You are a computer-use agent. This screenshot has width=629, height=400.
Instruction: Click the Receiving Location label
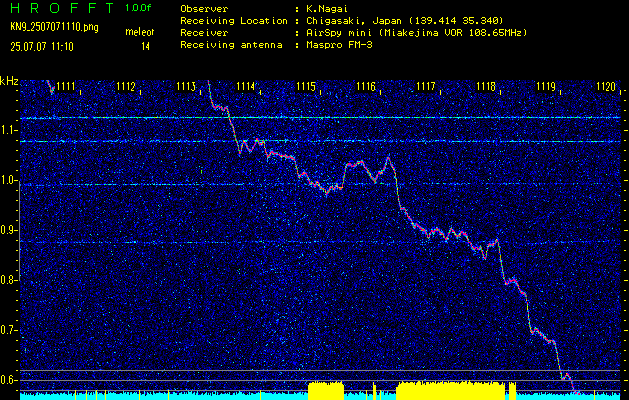coord(234,21)
